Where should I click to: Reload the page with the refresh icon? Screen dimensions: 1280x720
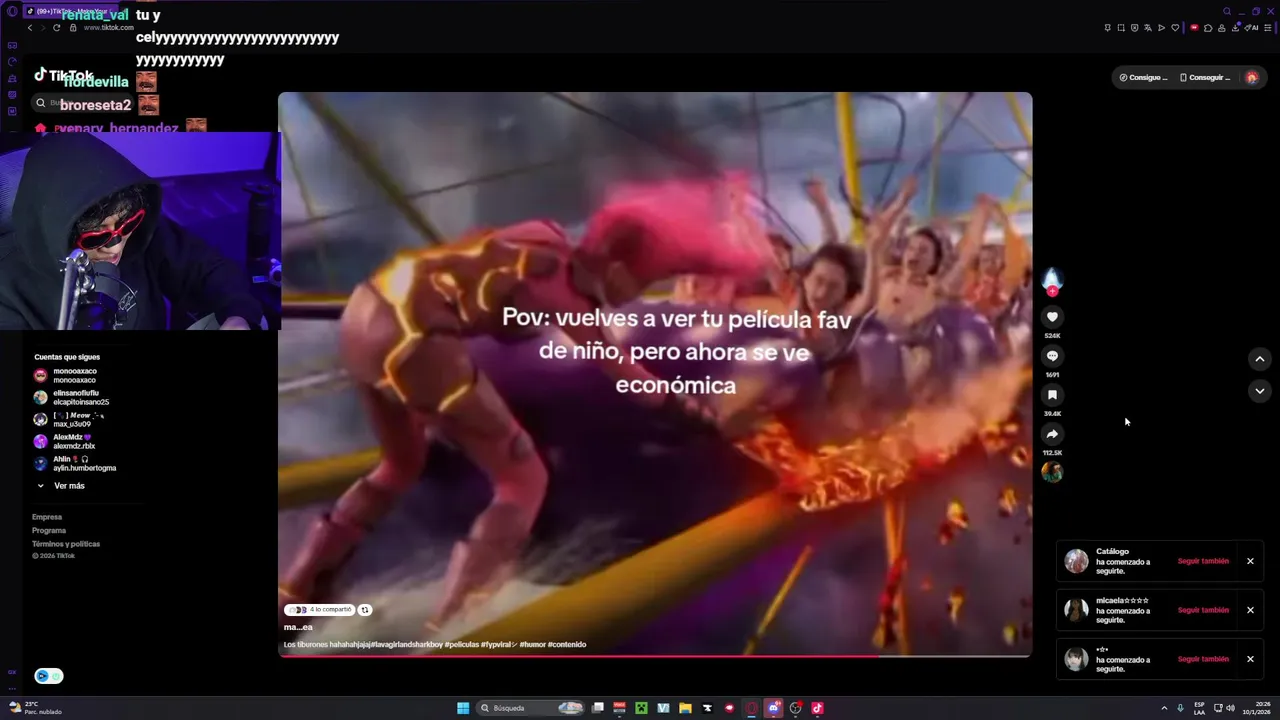coord(57,28)
